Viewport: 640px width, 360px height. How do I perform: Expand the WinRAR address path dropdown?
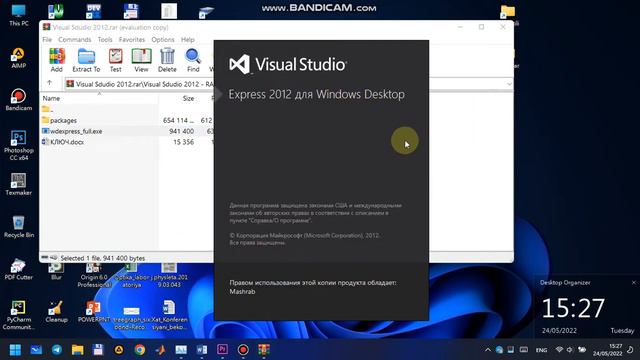[x=509, y=84]
